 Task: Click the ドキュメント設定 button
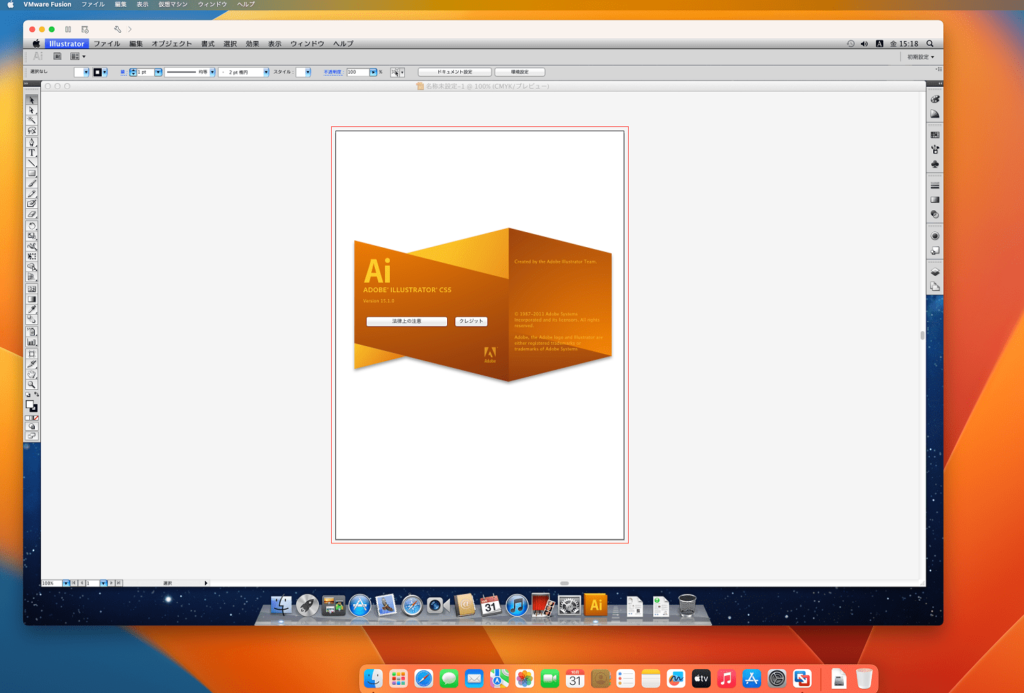point(455,72)
